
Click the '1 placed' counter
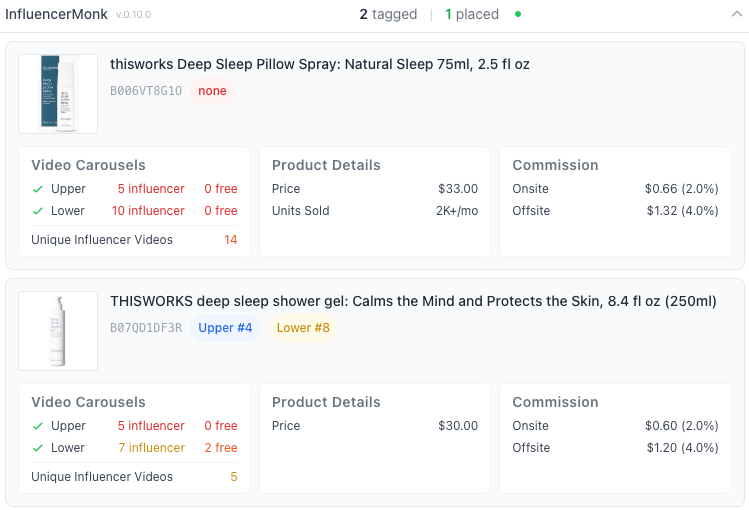(x=472, y=14)
